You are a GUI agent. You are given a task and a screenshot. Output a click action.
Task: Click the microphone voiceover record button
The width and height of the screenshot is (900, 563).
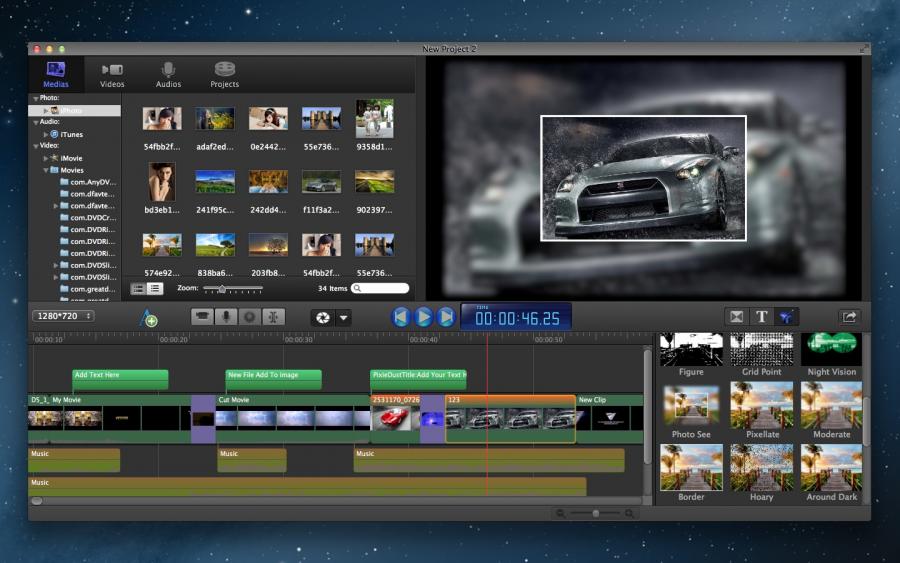click(226, 317)
